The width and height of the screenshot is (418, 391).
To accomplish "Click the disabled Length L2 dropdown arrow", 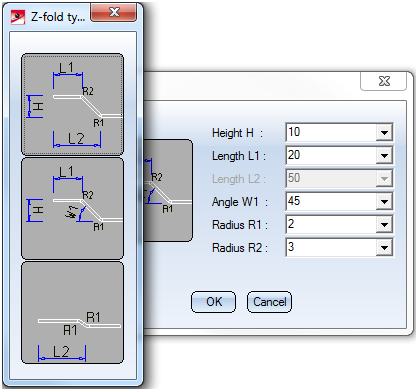I will (x=384, y=179).
